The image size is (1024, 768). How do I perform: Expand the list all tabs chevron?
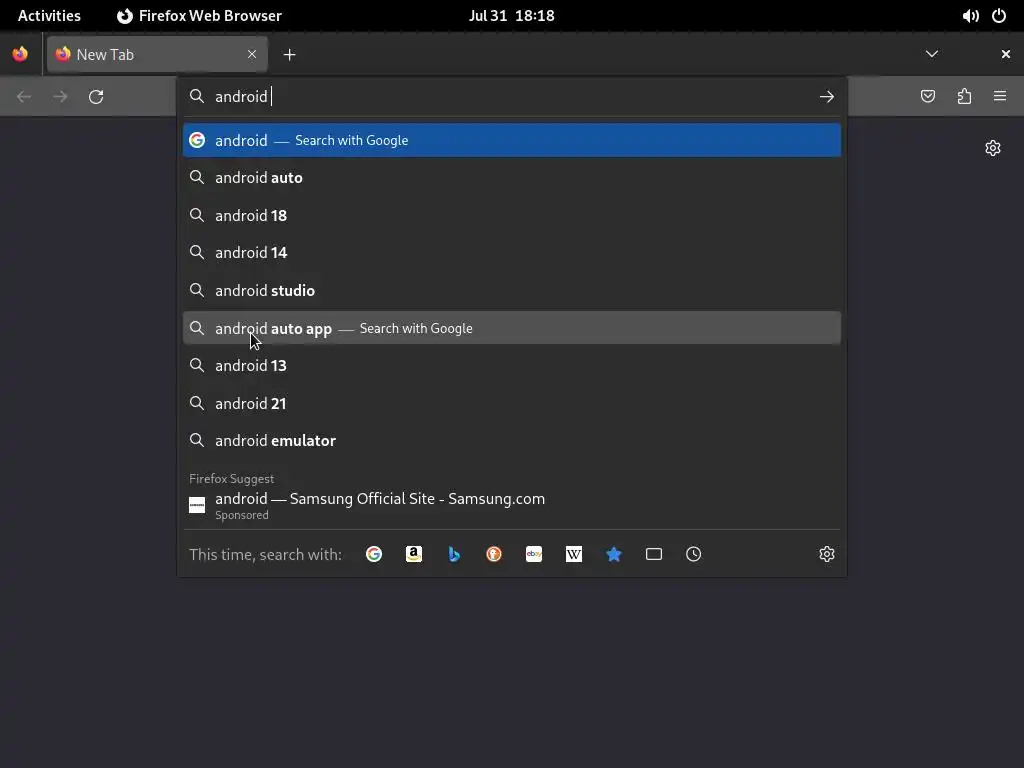[932, 54]
